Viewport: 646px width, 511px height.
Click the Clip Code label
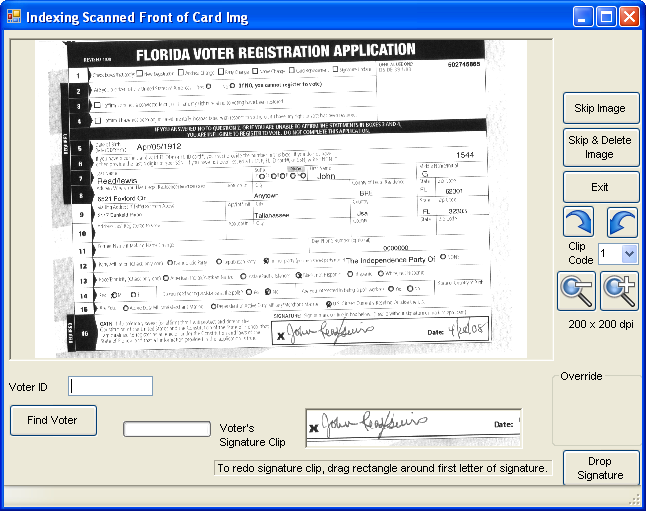[580, 253]
